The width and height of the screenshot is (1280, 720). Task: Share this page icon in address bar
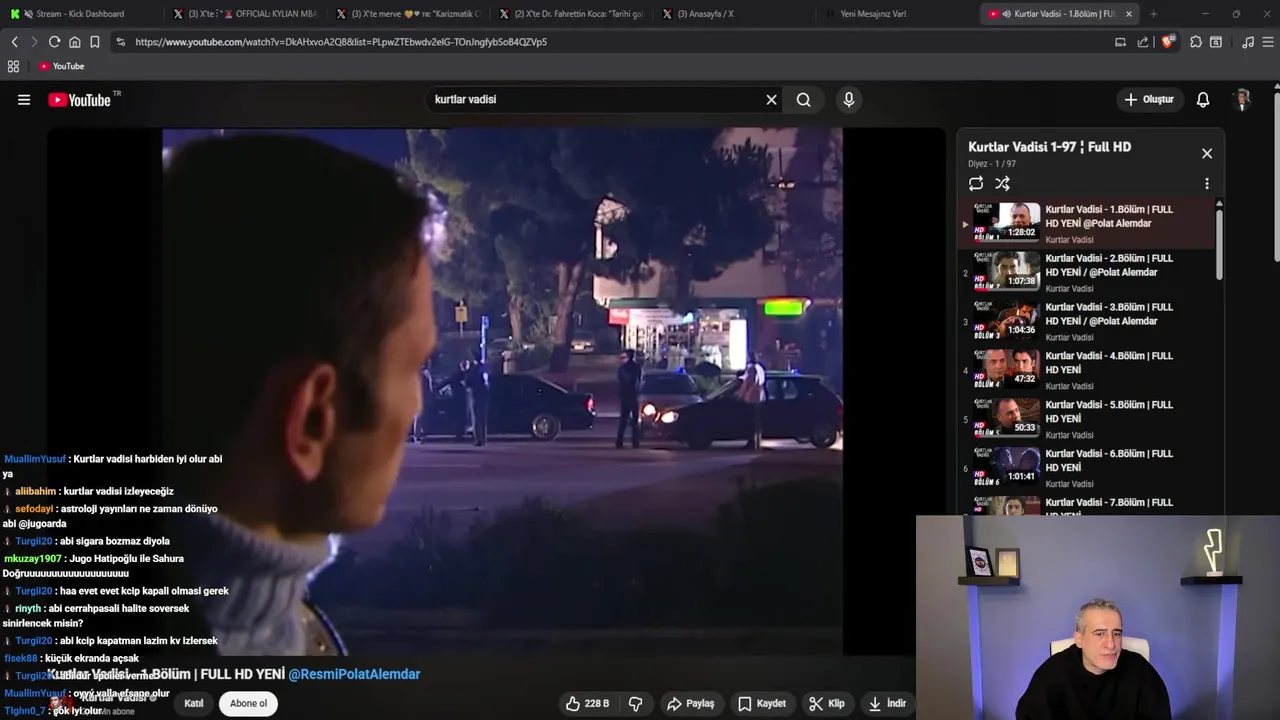click(1143, 42)
